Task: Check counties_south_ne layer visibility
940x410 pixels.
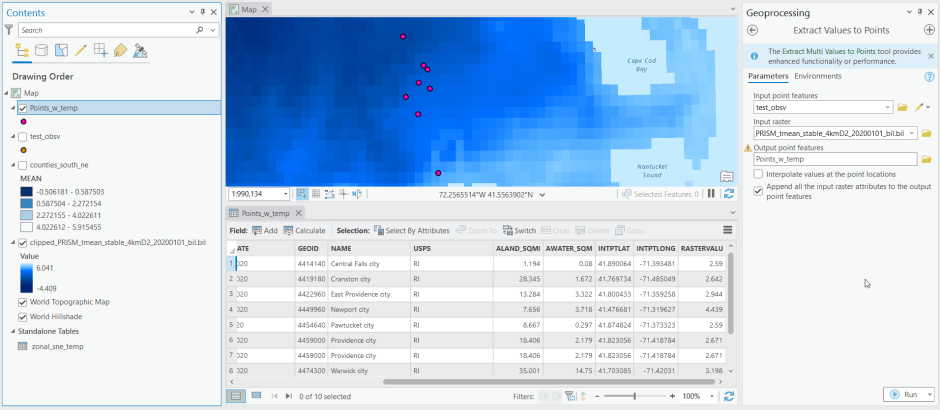Action: click(x=23, y=165)
